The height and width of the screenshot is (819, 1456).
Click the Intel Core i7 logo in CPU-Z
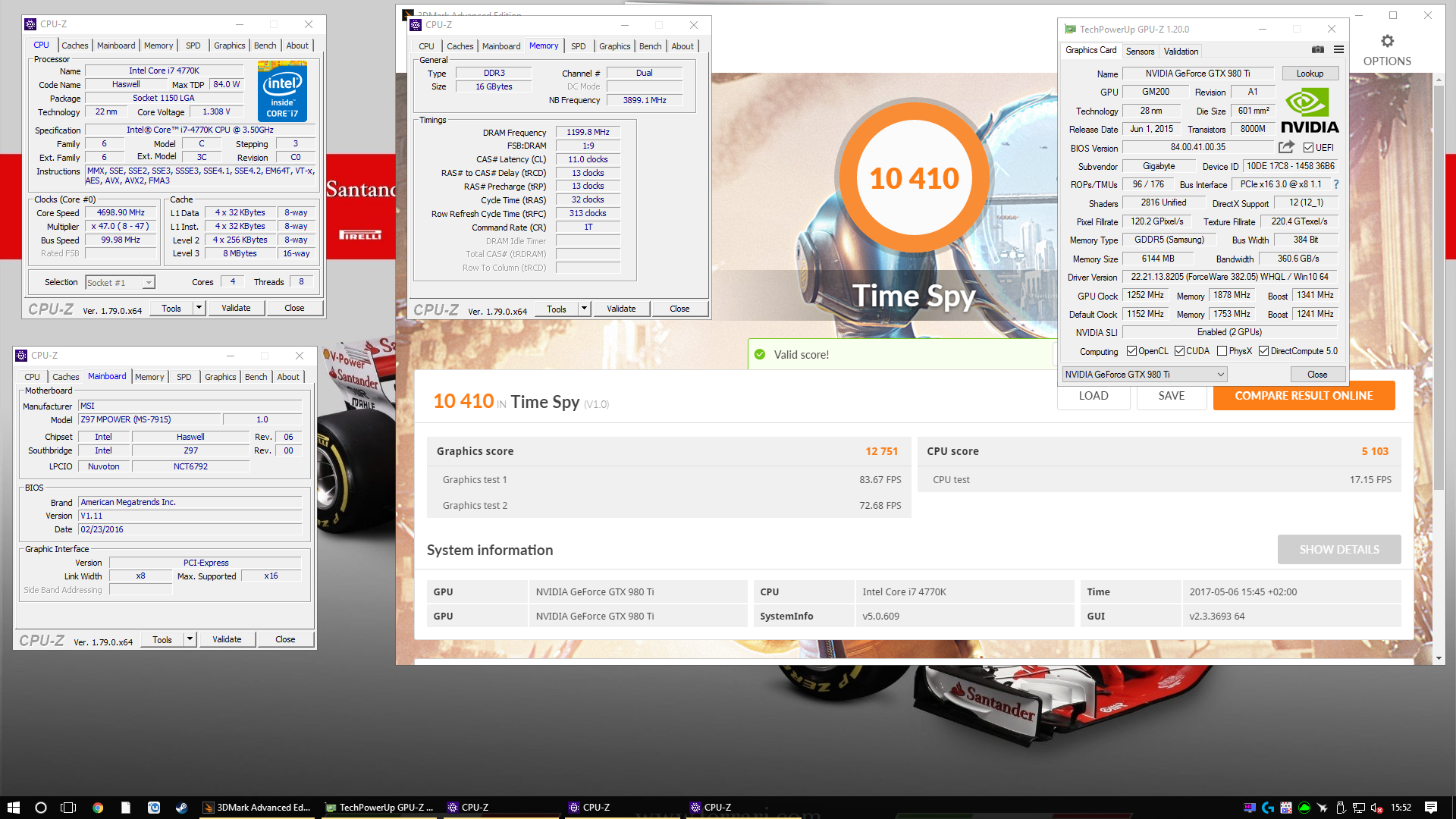tap(282, 91)
